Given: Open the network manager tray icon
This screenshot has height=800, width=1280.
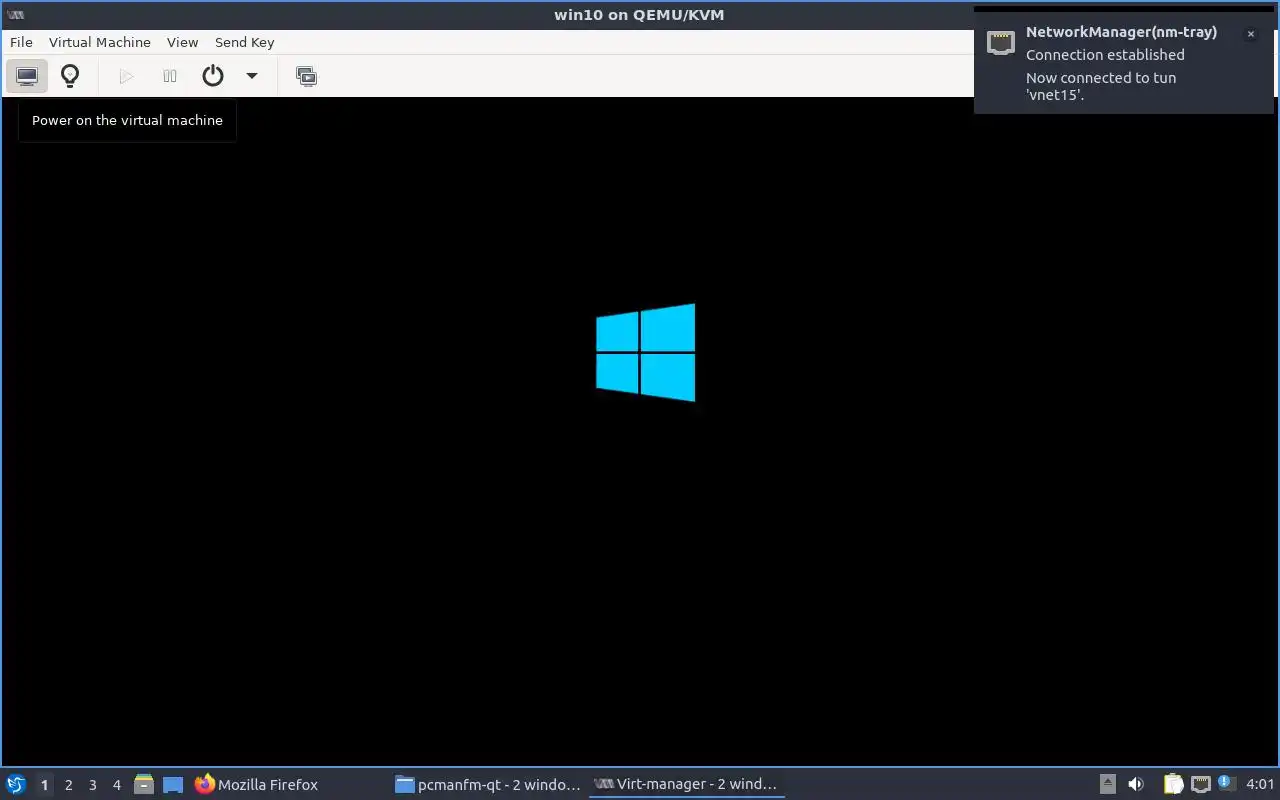Looking at the screenshot, I should click(1200, 784).
